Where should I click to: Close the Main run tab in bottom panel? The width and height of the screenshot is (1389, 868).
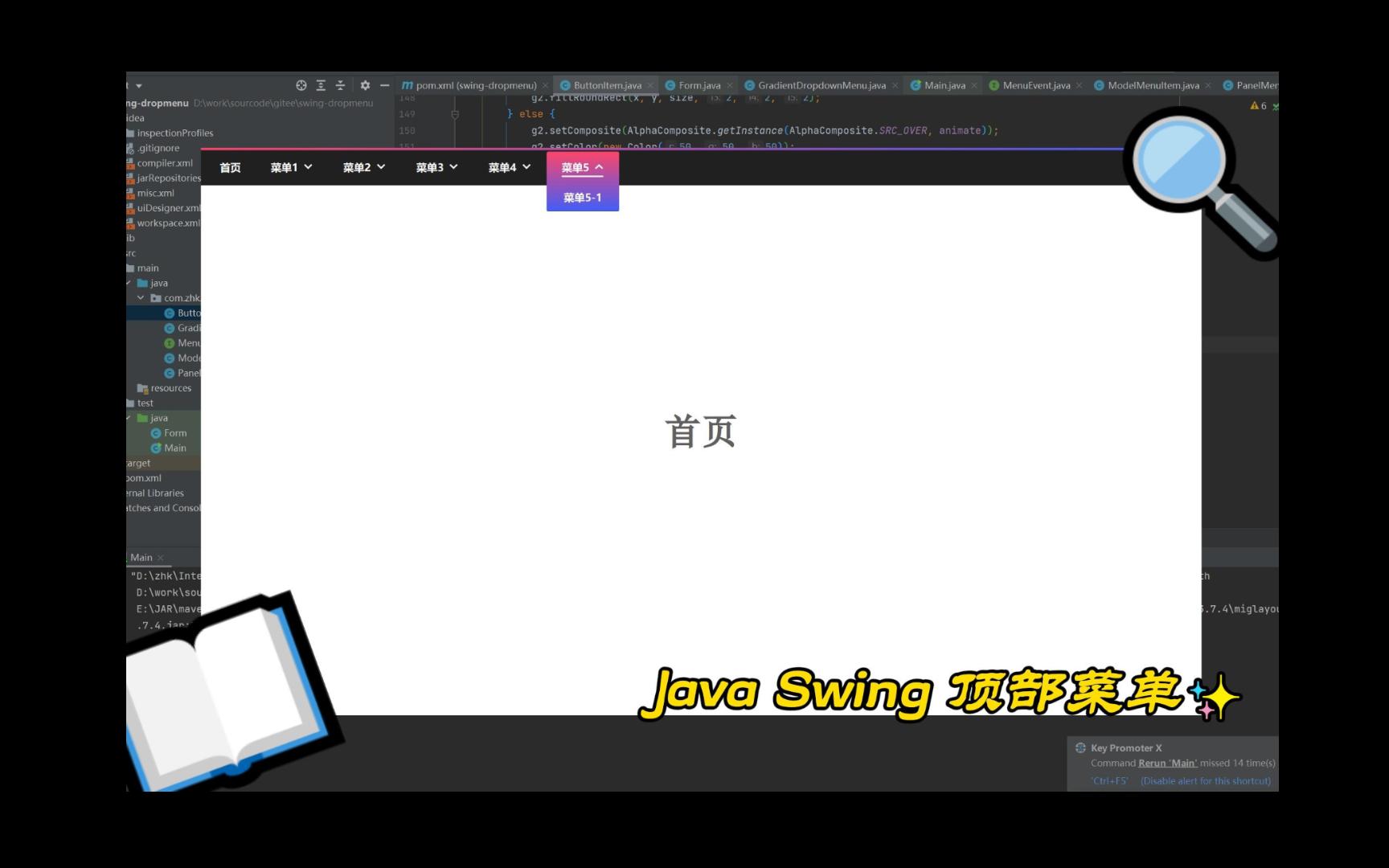click(161, 557)
